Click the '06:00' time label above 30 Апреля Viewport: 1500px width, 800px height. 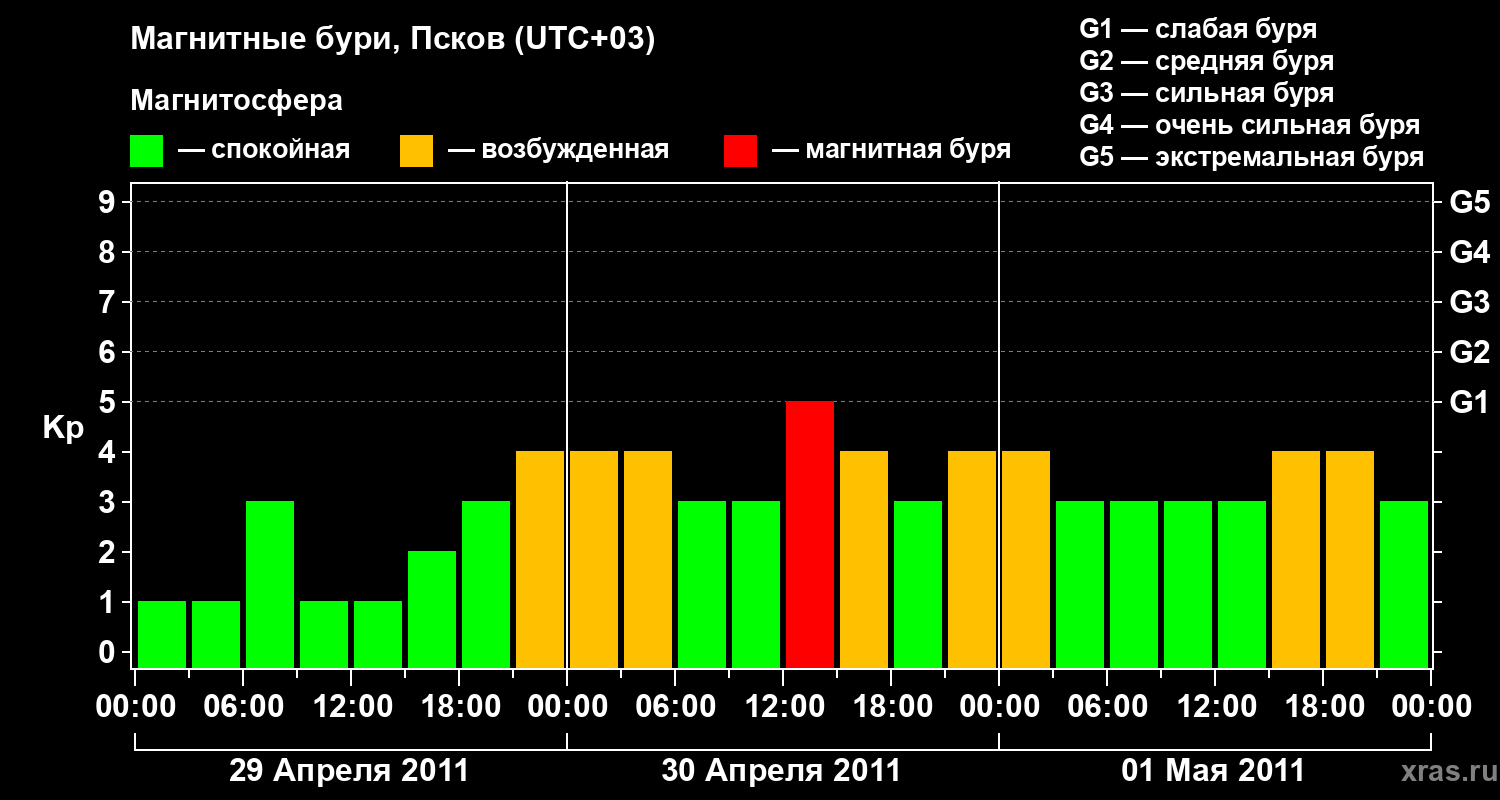pyautogui.click(x=675, y=707)
